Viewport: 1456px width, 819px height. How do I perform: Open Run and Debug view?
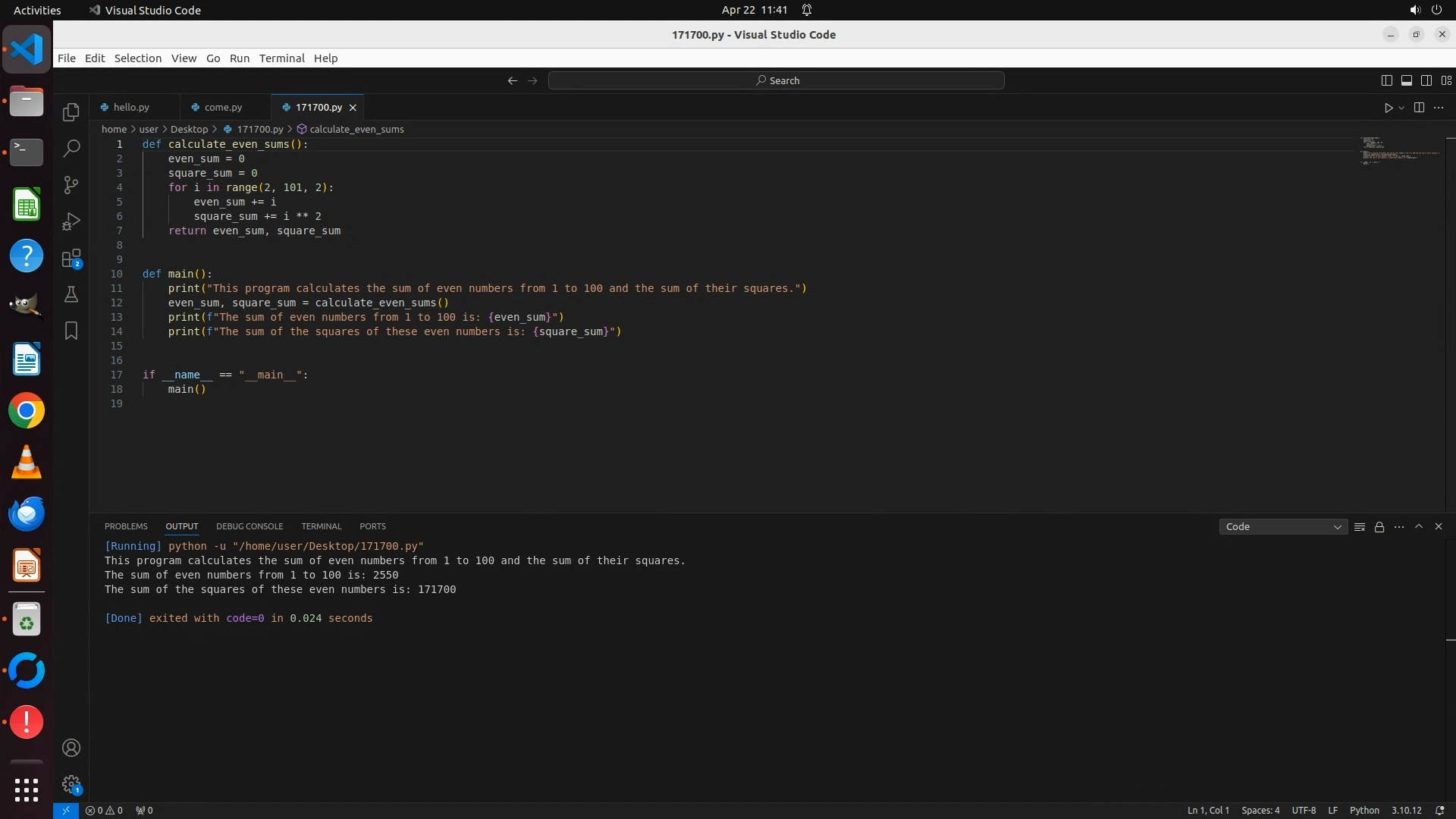(71, 221)
